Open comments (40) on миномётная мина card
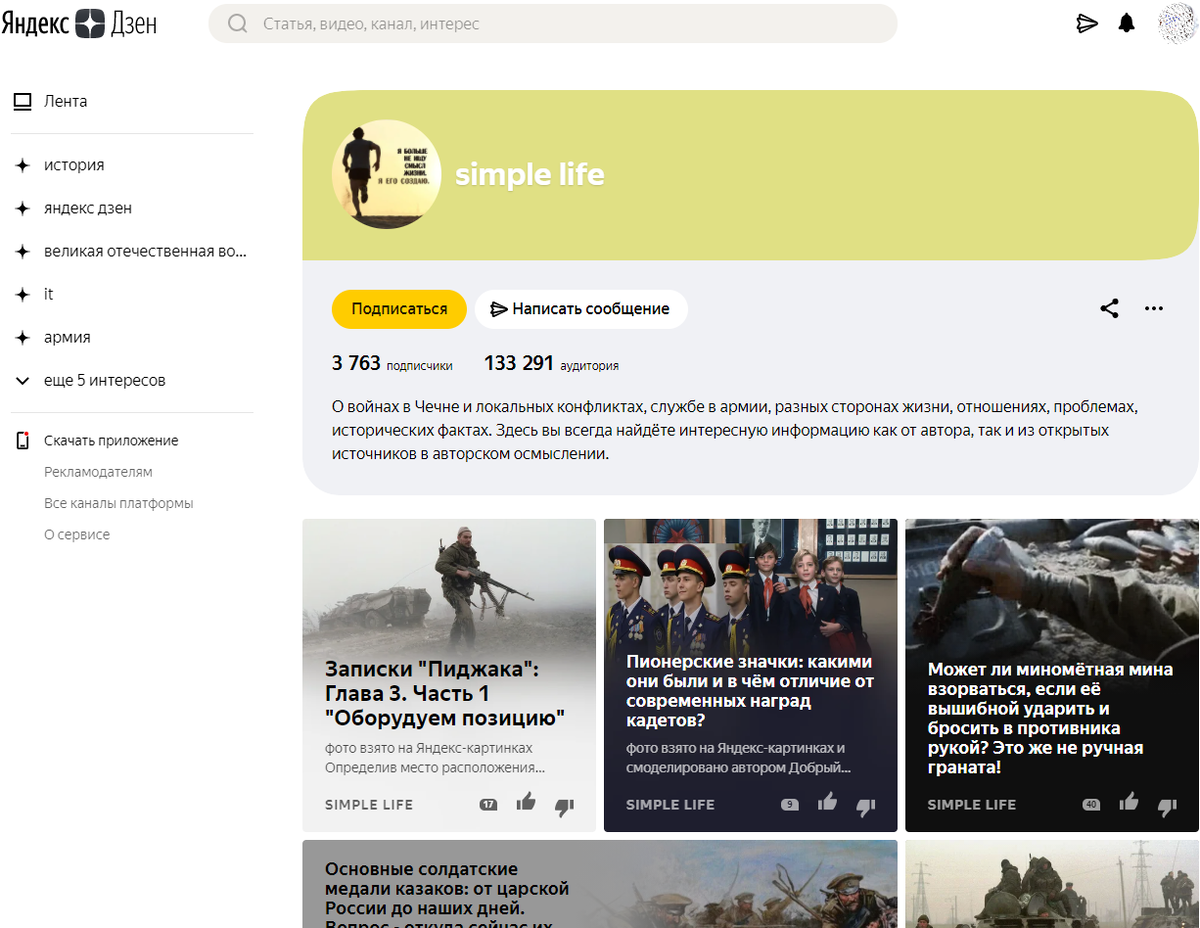Viewport: 1200px width, 928px height. coord(1091,804)
